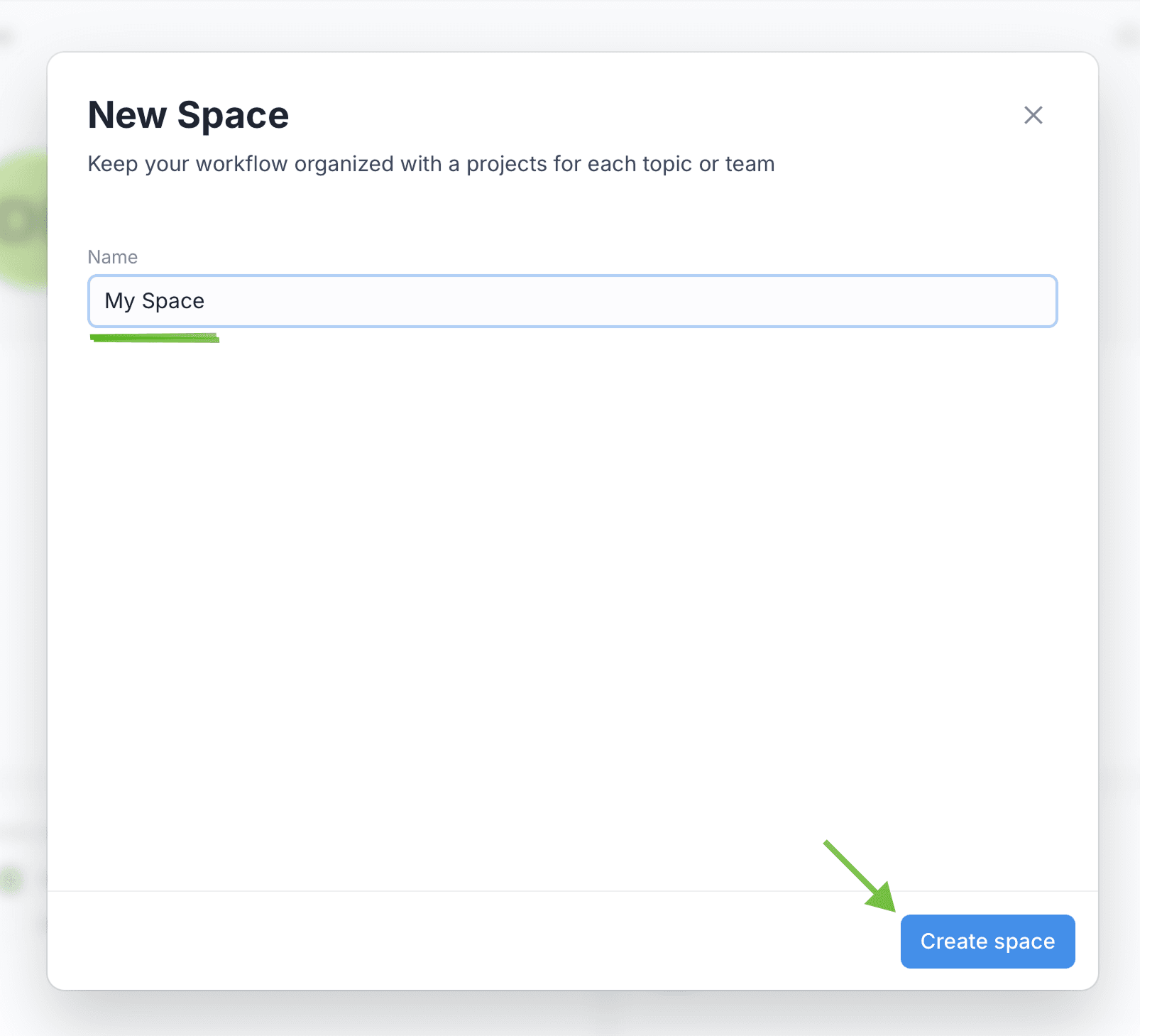Click the New Space dialog heading
This screenshot has width=1157, height=1036.
(x=188, y=115)
